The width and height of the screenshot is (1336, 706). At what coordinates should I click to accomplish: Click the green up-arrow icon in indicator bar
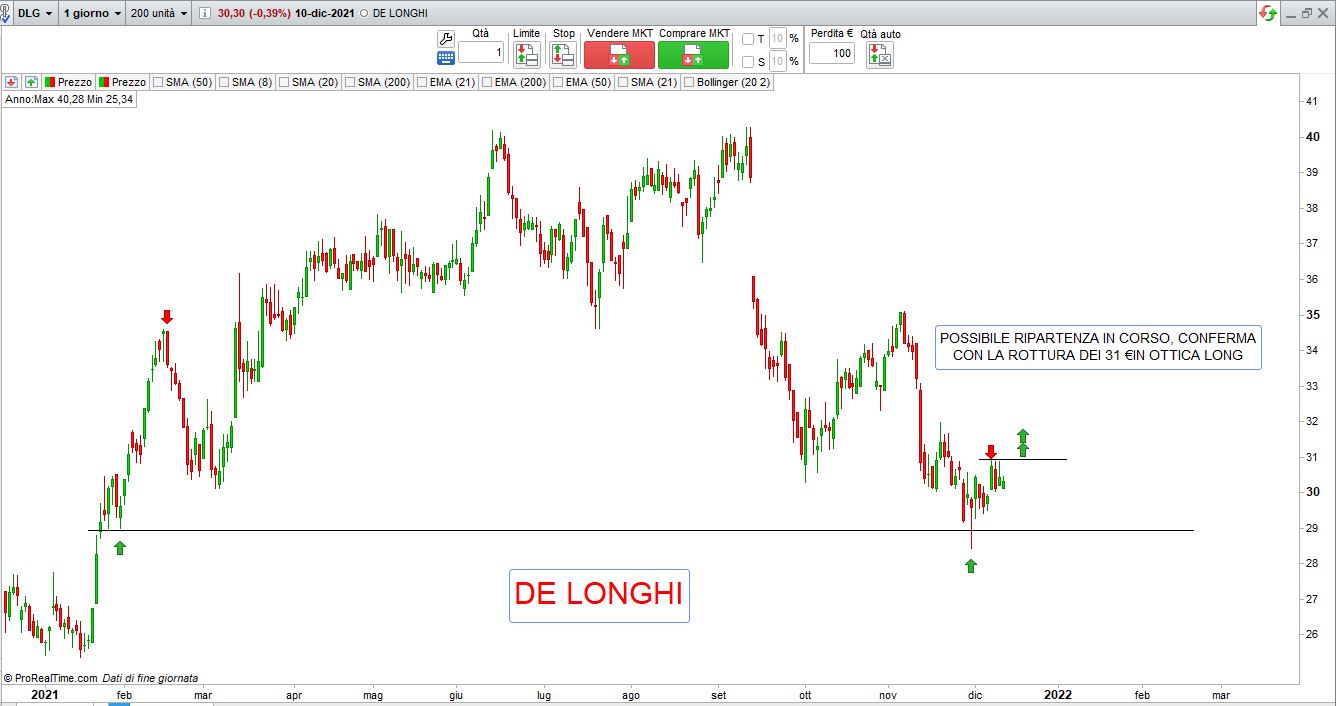31,82
